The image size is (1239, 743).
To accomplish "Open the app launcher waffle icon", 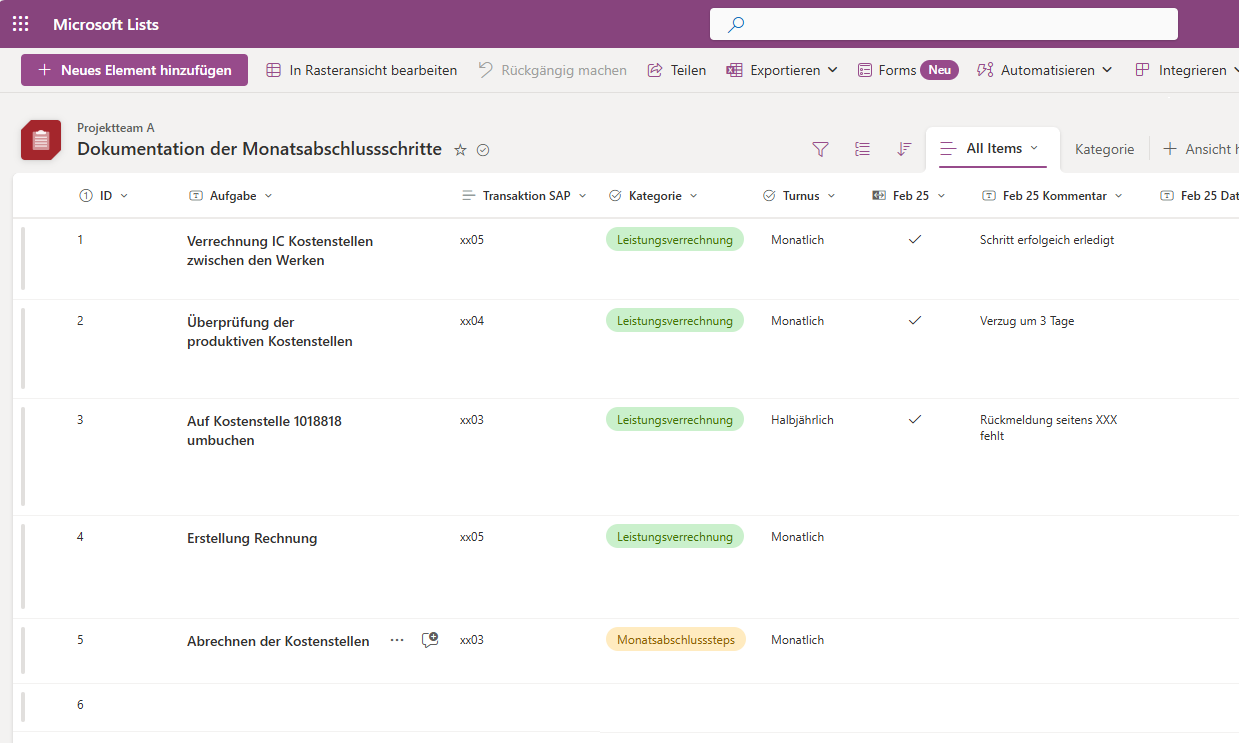I will tap(20, 24).
